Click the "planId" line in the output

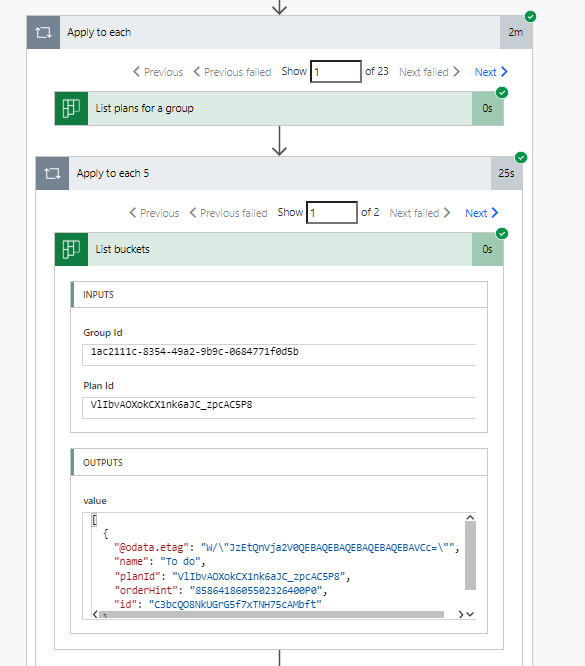pyautogui.click(x=232, y=576)
